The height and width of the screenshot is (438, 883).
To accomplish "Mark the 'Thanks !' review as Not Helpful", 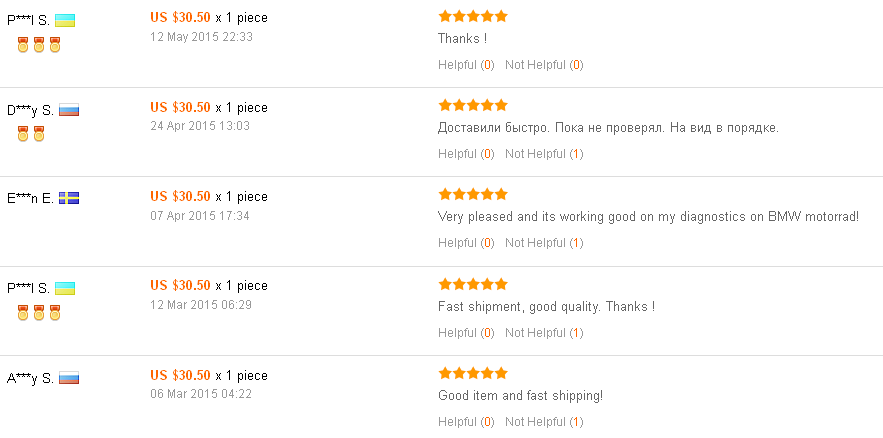I will click(544, 65).
